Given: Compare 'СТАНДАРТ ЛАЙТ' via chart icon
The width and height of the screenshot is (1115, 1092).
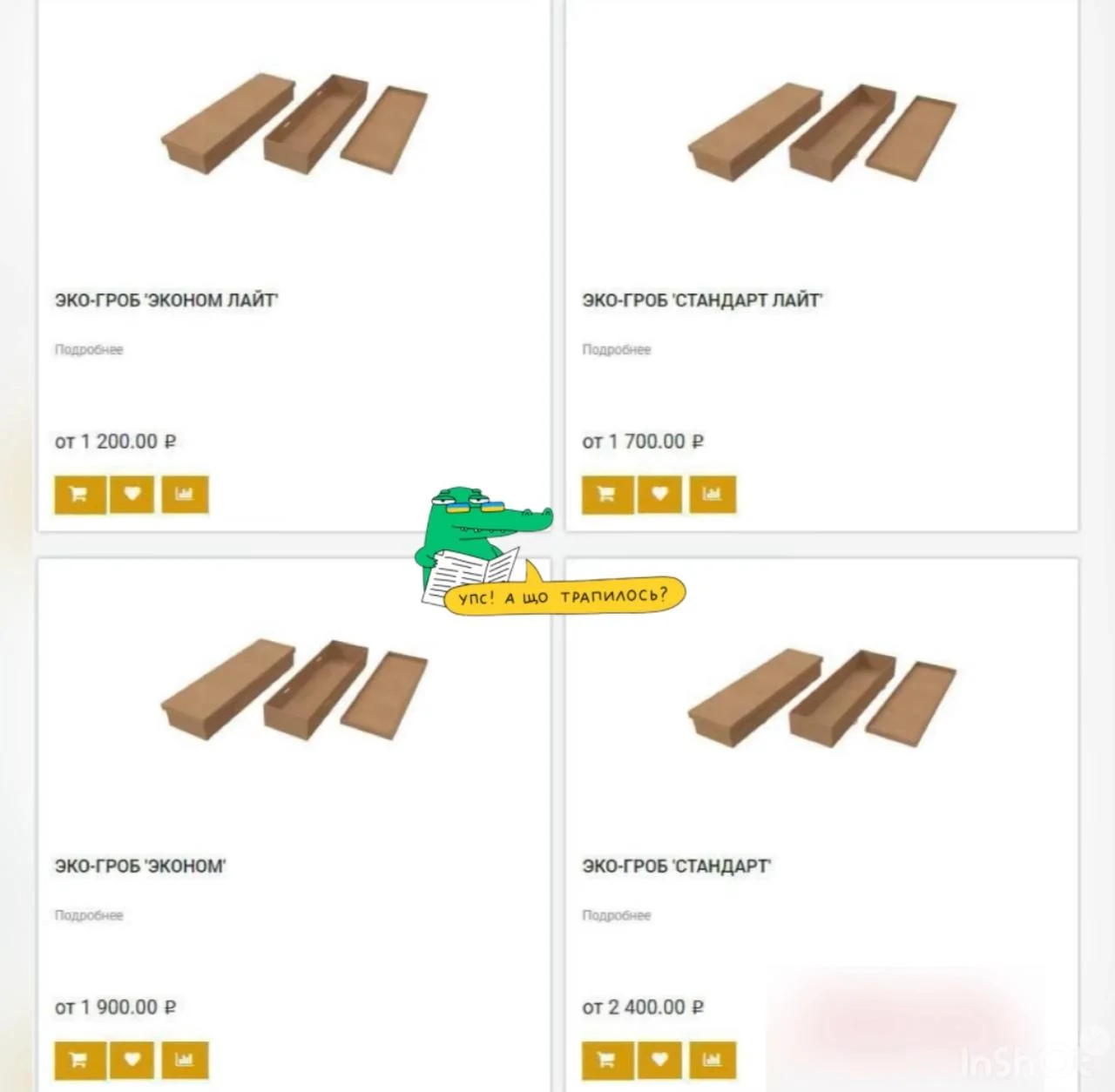Looking at the screenshot, I should (x=713, y=495).
